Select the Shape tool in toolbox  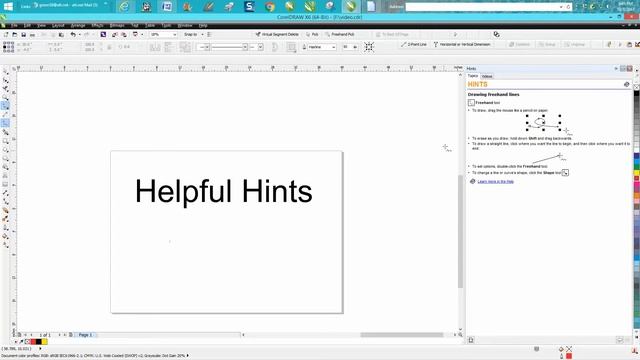point(5,80)
